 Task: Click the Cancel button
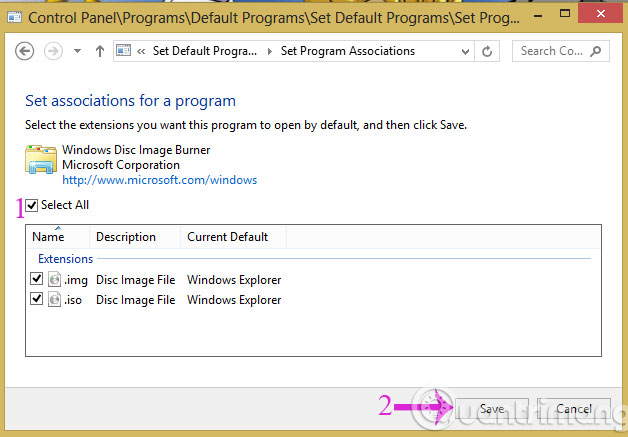(574, 409)
